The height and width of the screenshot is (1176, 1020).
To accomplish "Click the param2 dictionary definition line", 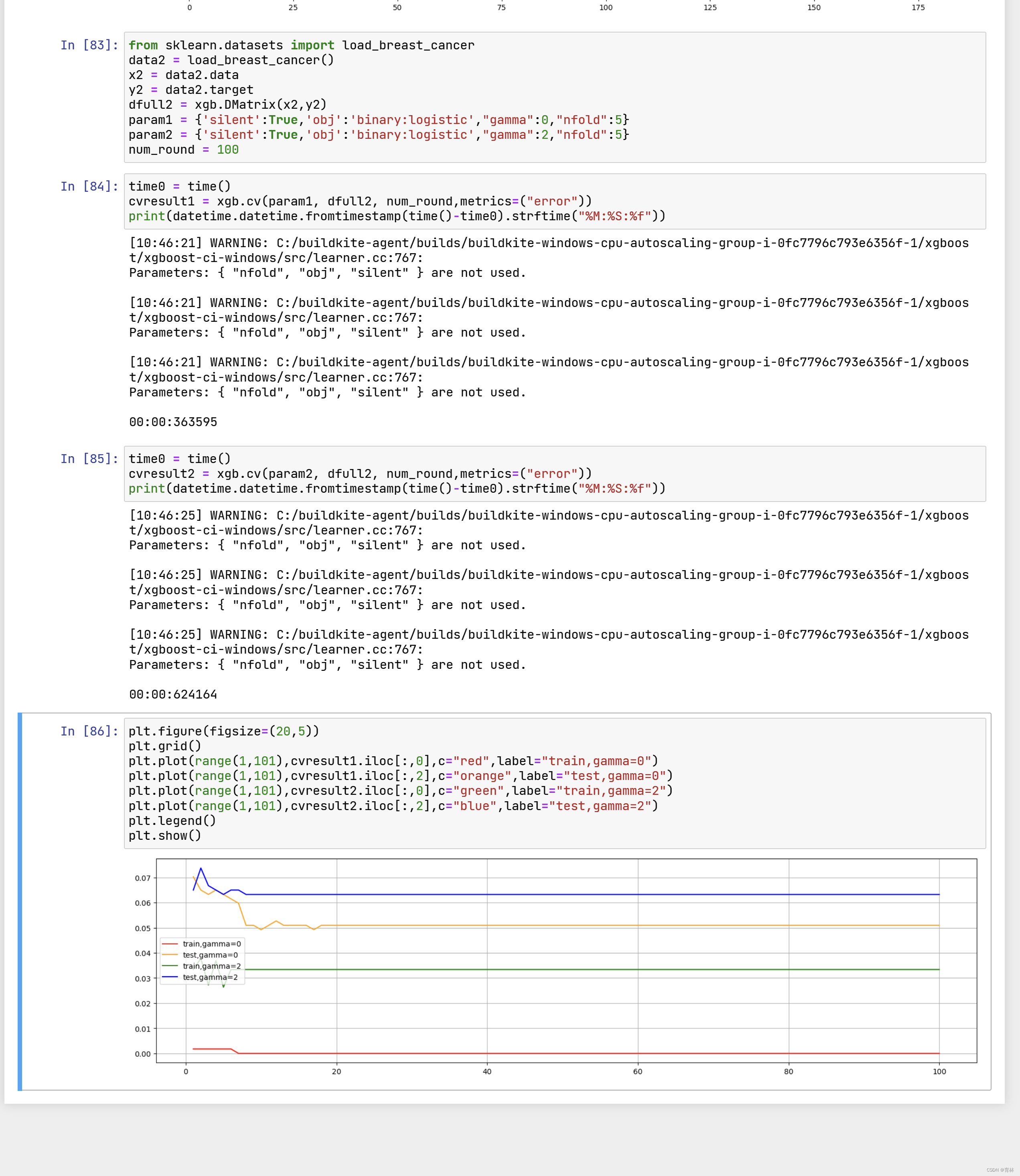I will [379, 134].
